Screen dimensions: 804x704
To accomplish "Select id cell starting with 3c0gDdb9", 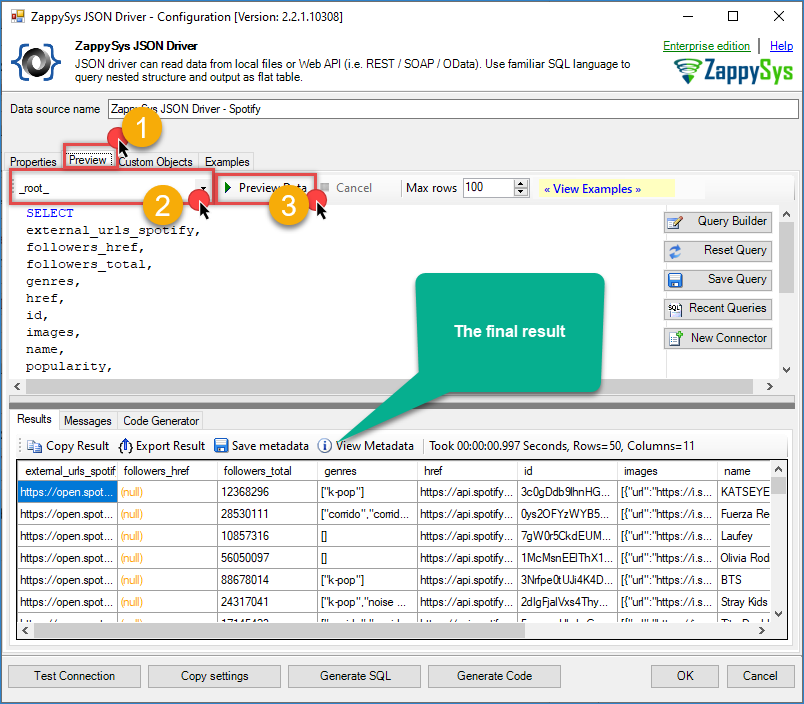I will pos(567,492).
